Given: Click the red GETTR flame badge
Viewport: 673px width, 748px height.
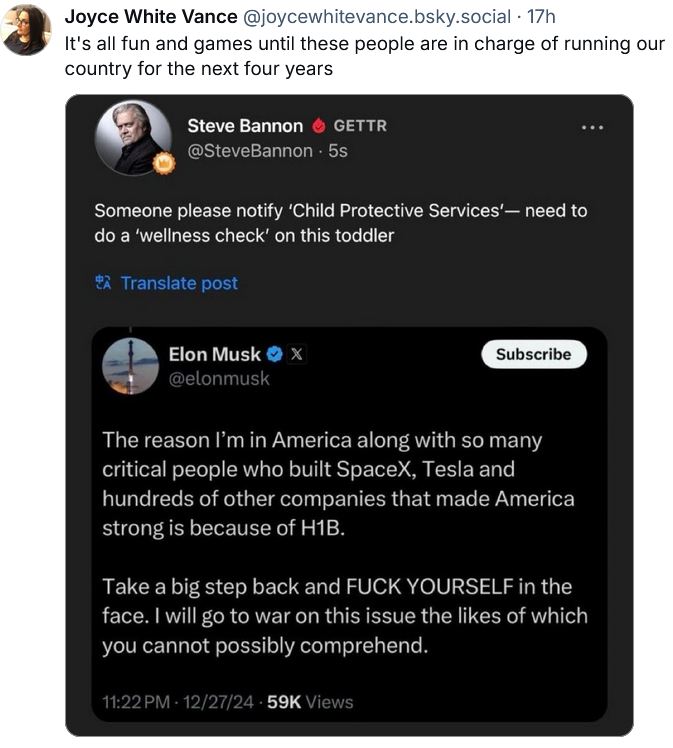Looking at the screenshot, I should click(319, 126).
